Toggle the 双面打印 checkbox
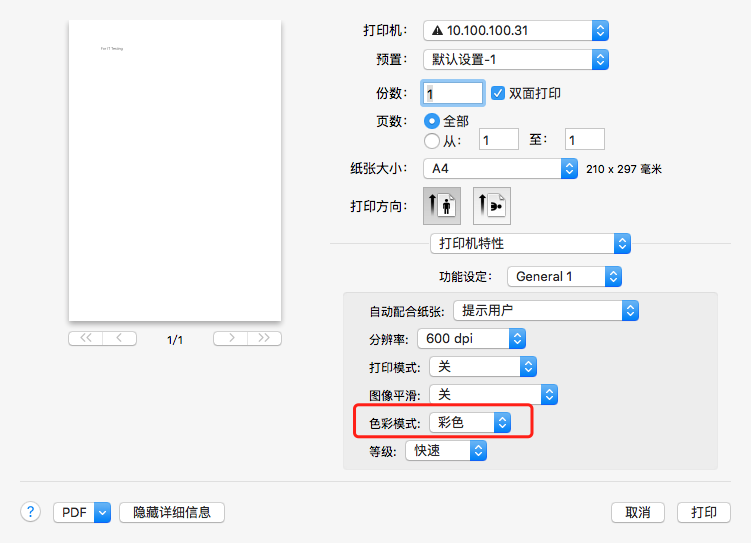Image resolution: width=751 pixels, height=543 pixels. (498, 93)
